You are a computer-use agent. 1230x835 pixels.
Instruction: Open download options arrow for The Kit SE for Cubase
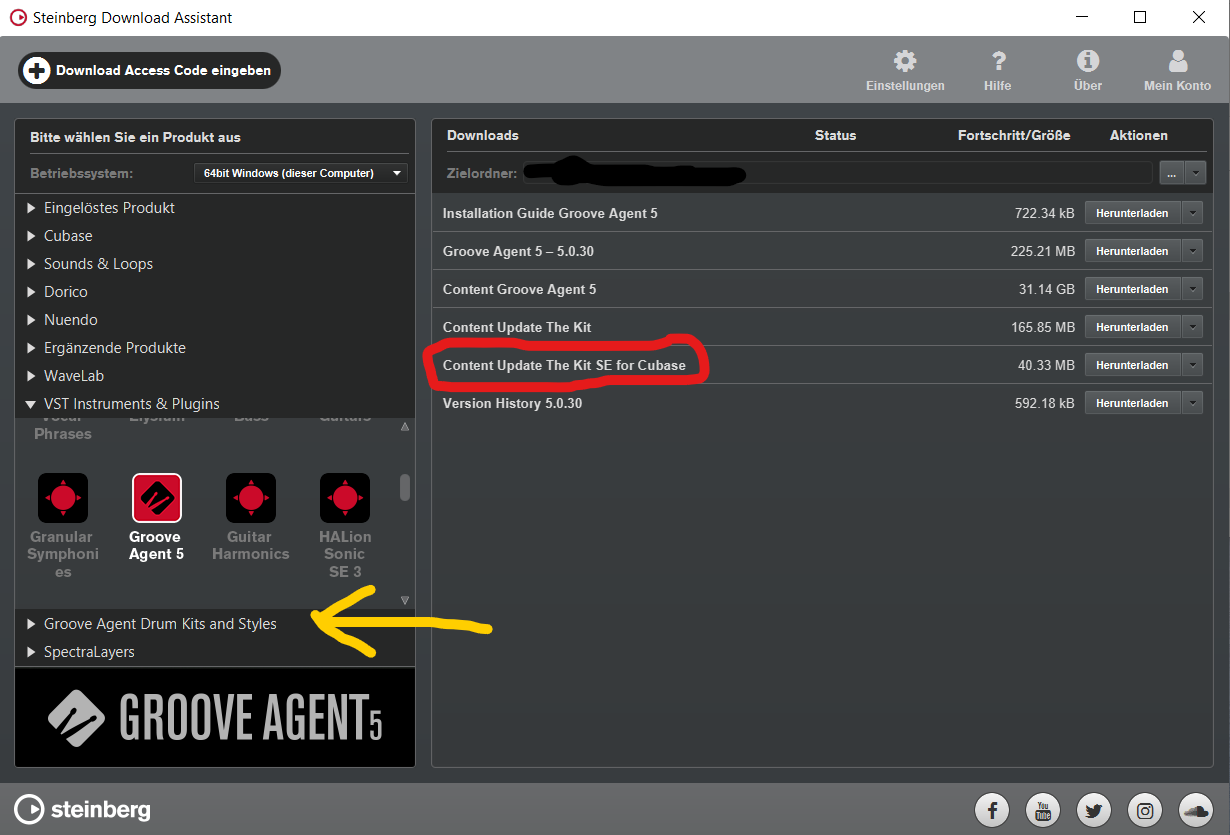click(1192, 365)
